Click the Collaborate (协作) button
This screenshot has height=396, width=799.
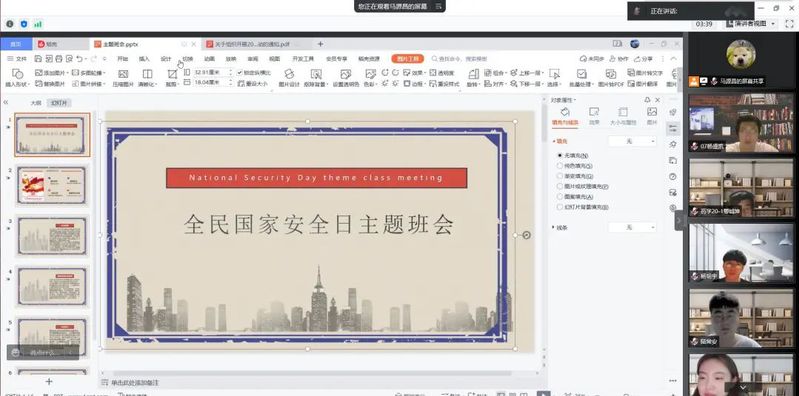pos(619,59)
